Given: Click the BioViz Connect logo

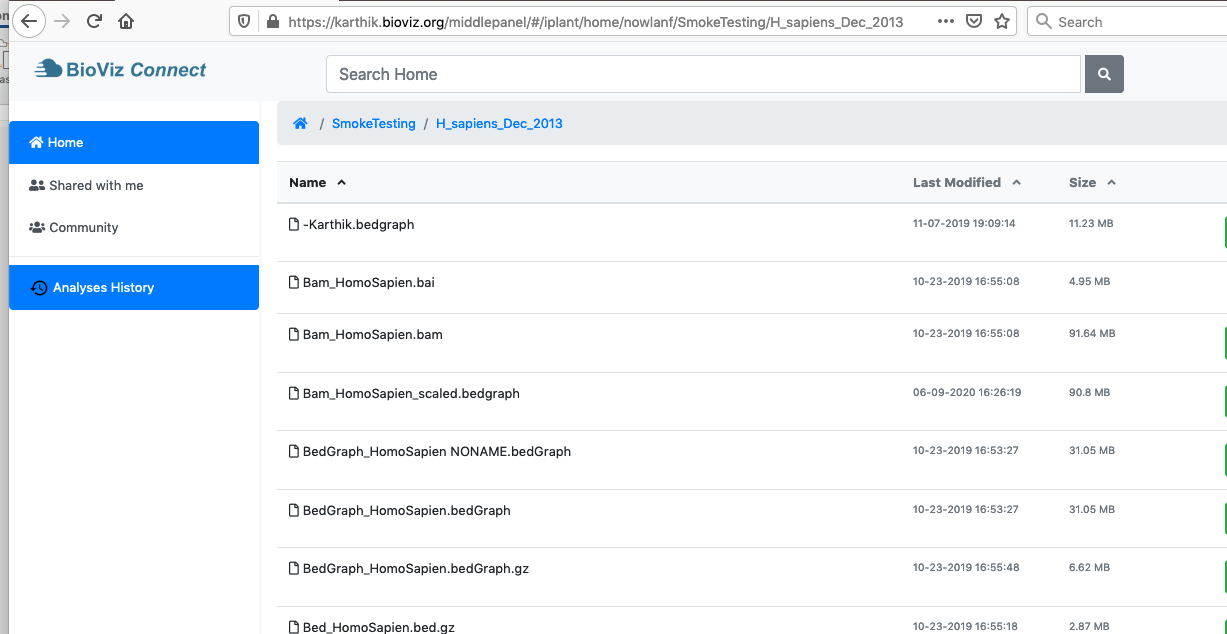Looking at the screenshot, I should tap(121, 70).
